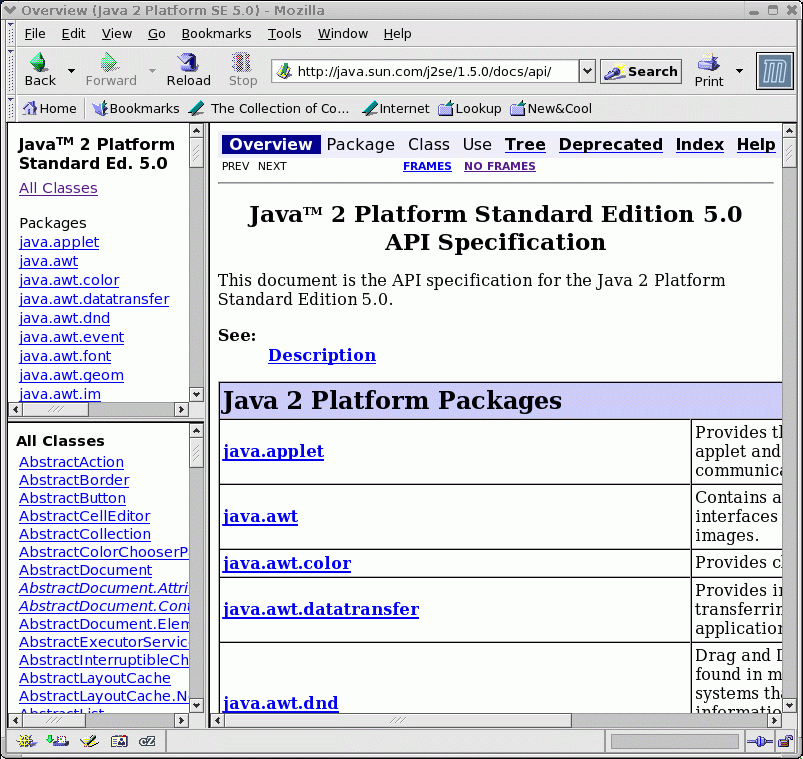Open the Bookmarks item in personal toolbar
The width and height of the screenshot is (803, 759).
click(x=136, y=109)
